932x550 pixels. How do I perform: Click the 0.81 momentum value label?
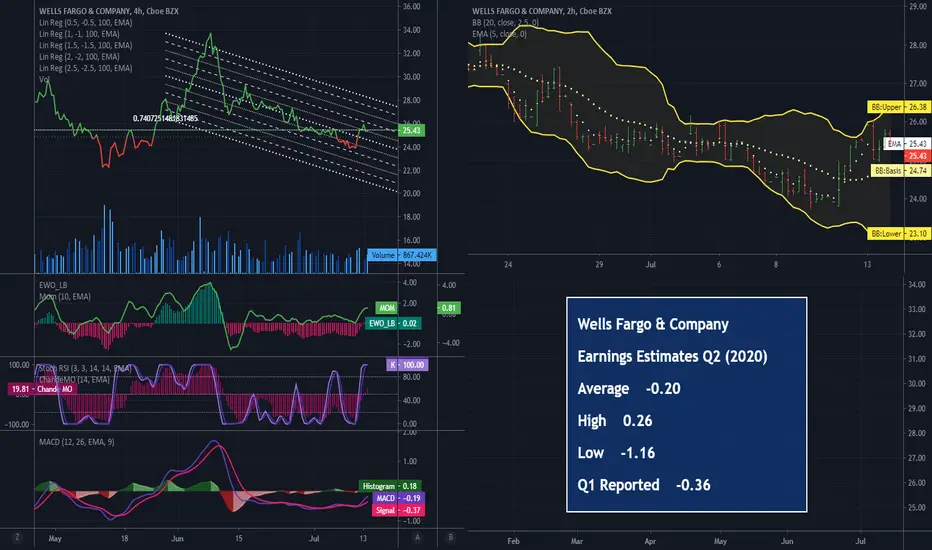pos(449,308)
